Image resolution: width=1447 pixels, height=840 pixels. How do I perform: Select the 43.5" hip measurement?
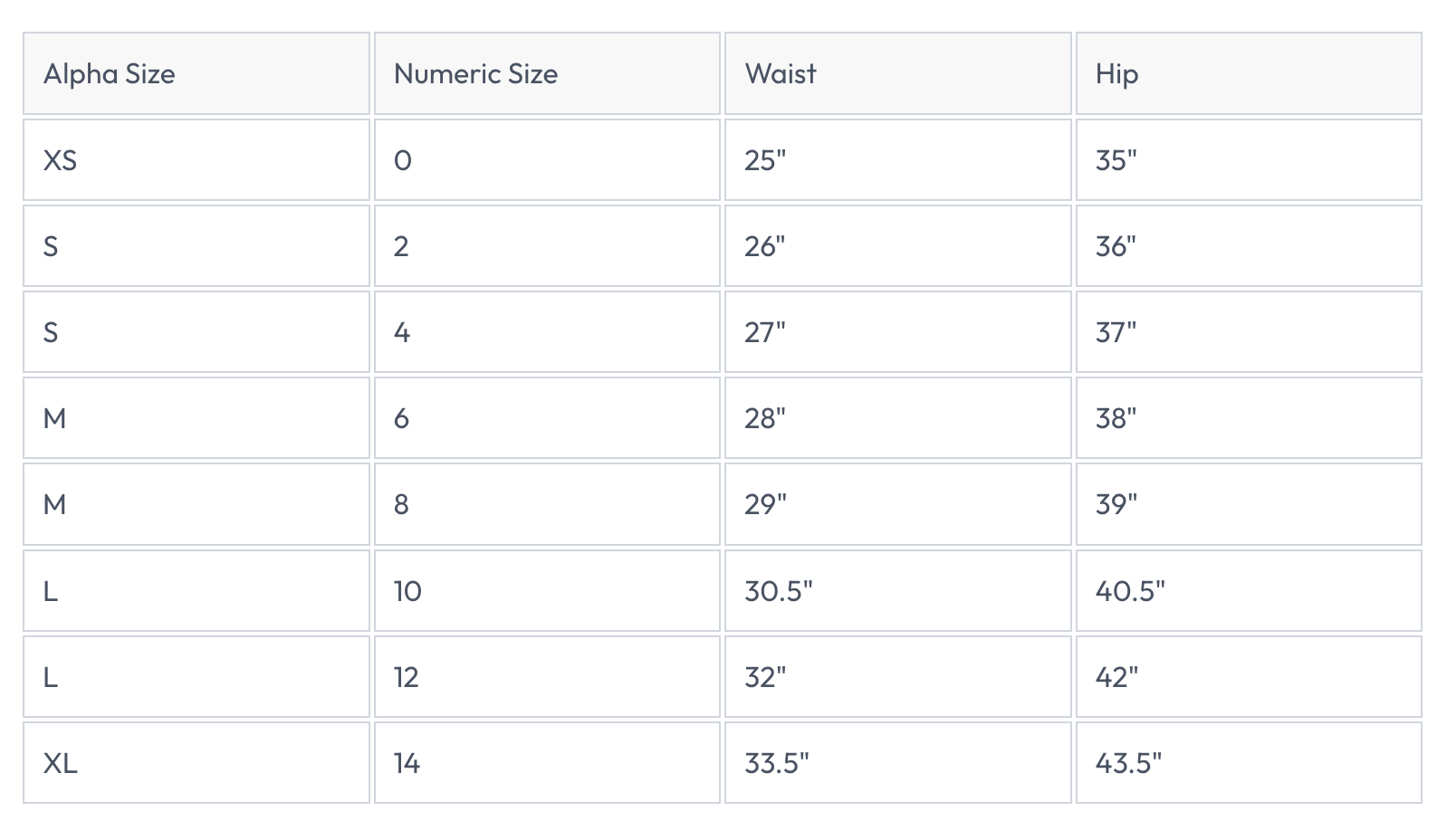point(1127,763)
